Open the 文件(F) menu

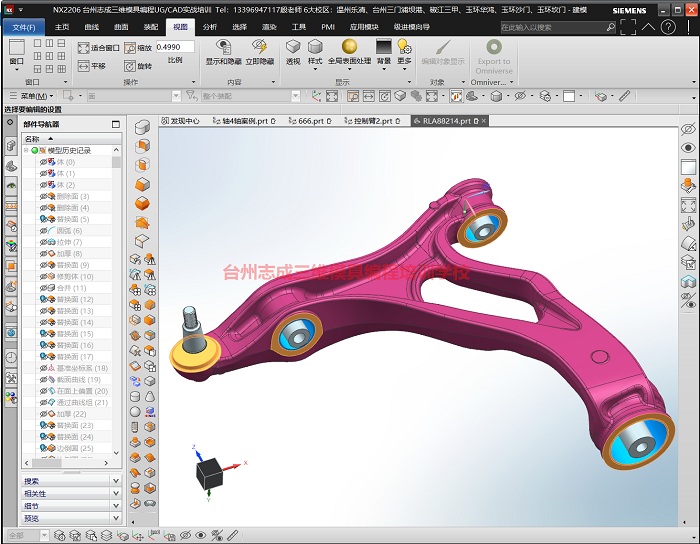pos(24,27)
